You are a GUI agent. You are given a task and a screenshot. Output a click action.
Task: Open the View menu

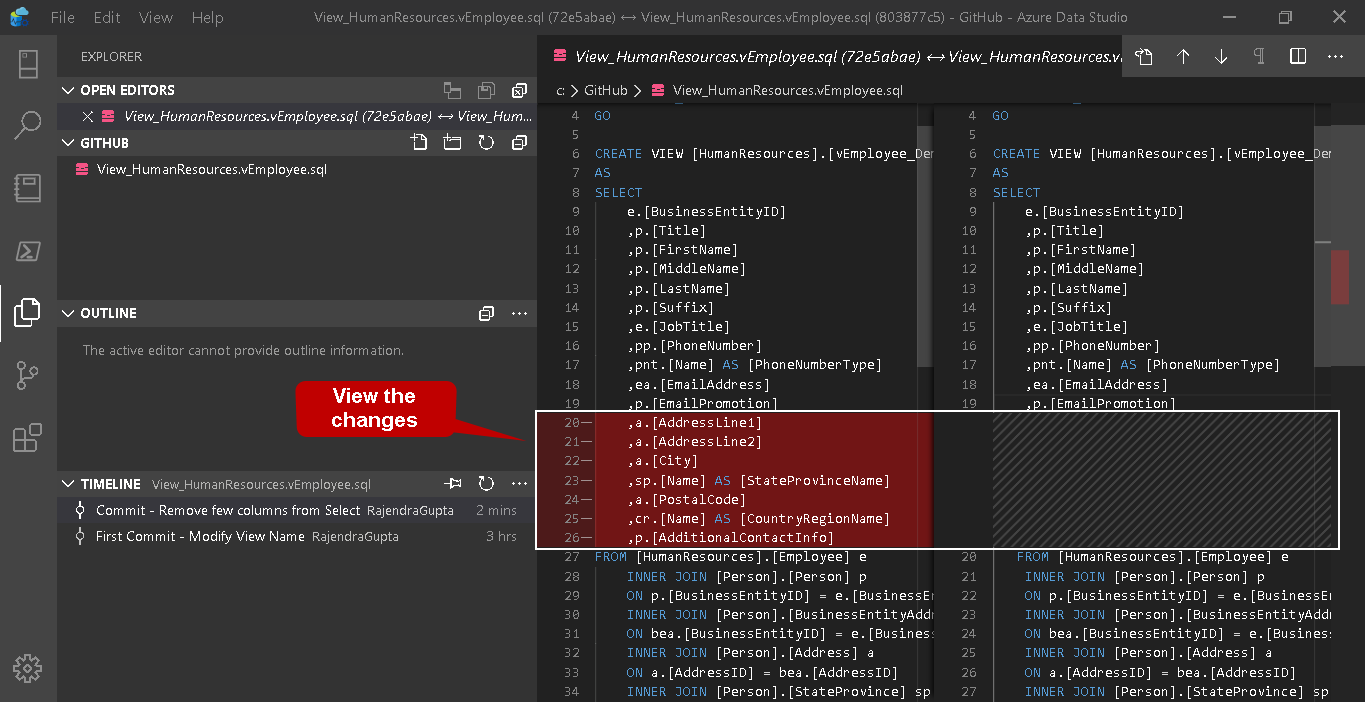tap(156, 18)
